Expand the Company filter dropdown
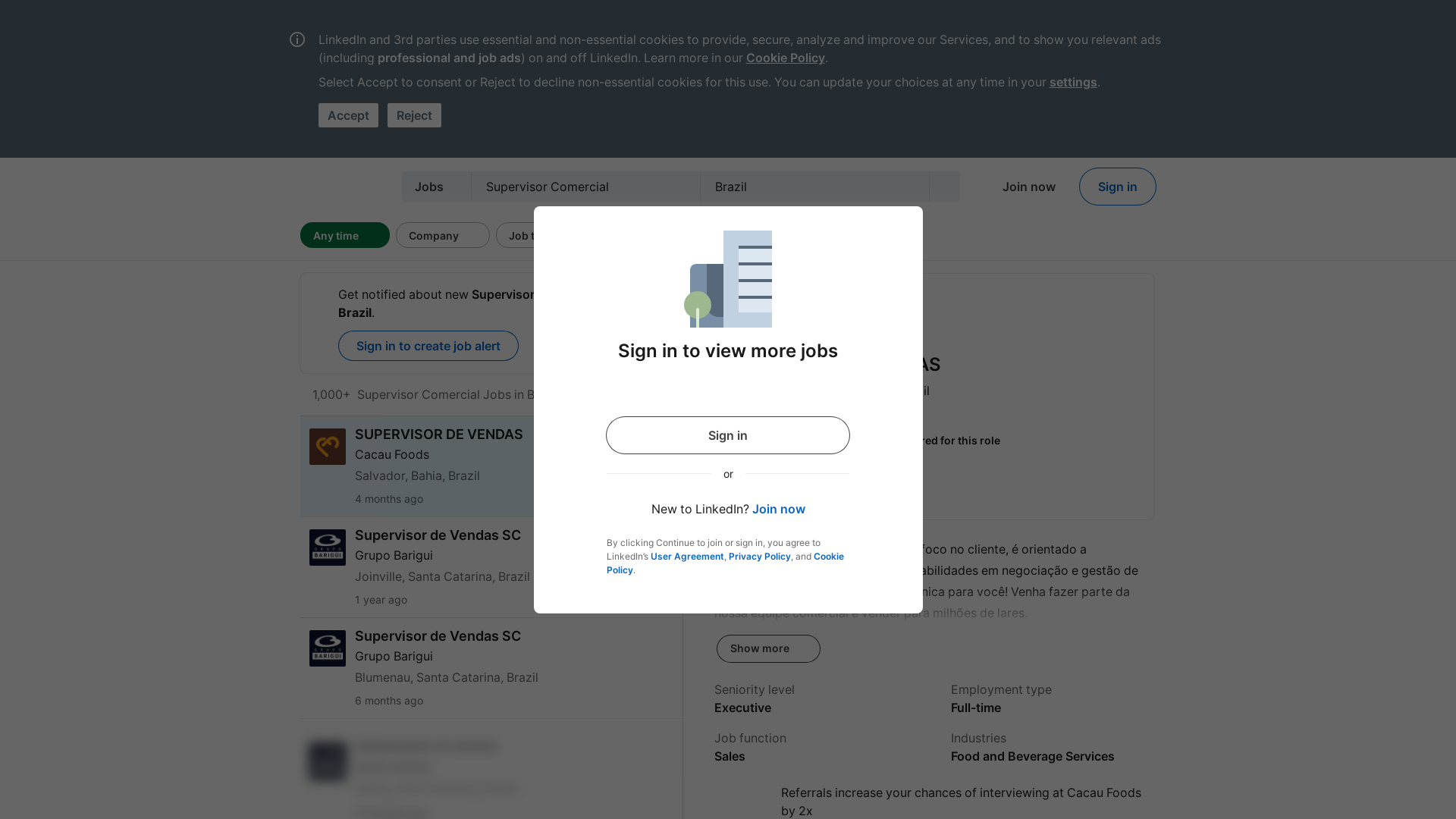 (443, 235)
